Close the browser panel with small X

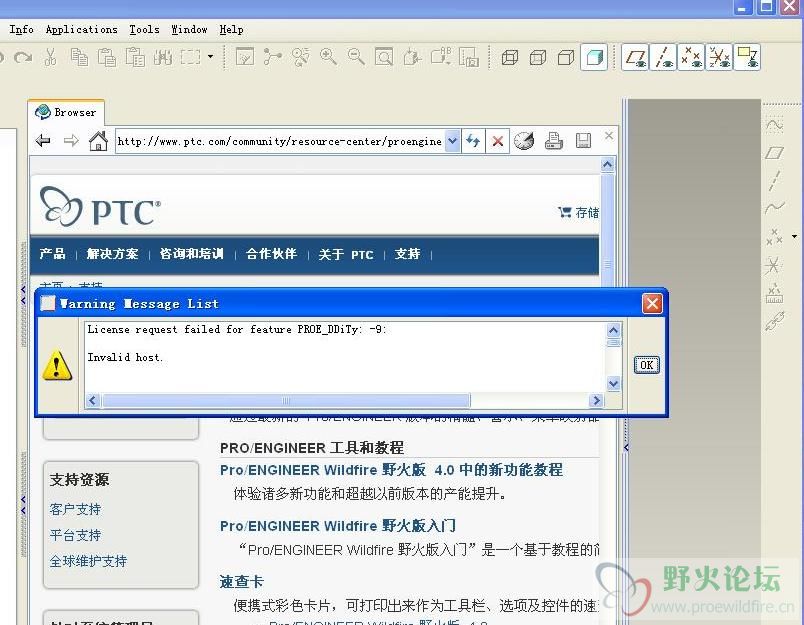click(x=609, y=135)
